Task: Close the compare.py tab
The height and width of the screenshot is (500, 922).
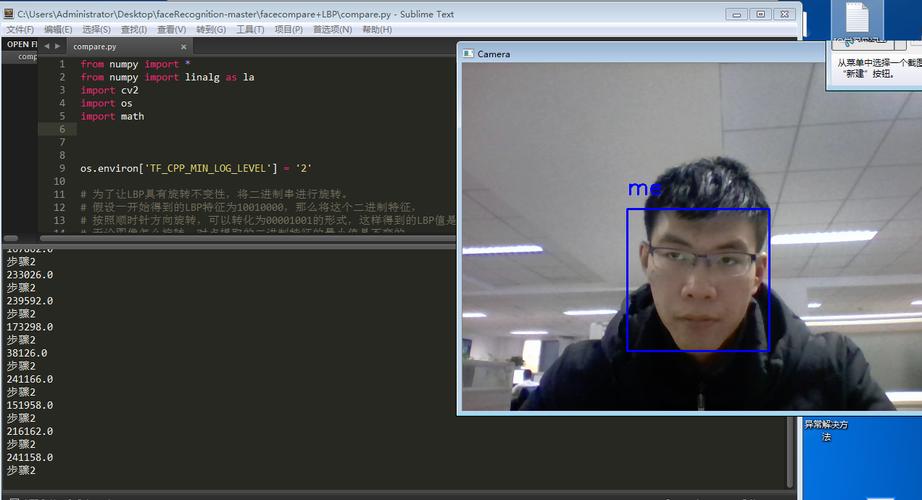Action: coord(183,46)
